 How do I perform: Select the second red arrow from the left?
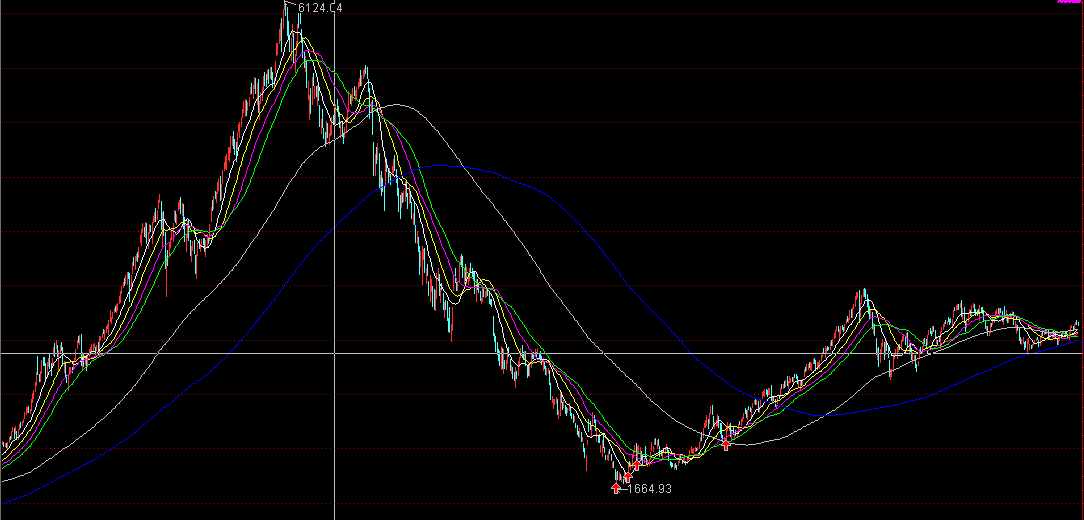click(628, 477)
